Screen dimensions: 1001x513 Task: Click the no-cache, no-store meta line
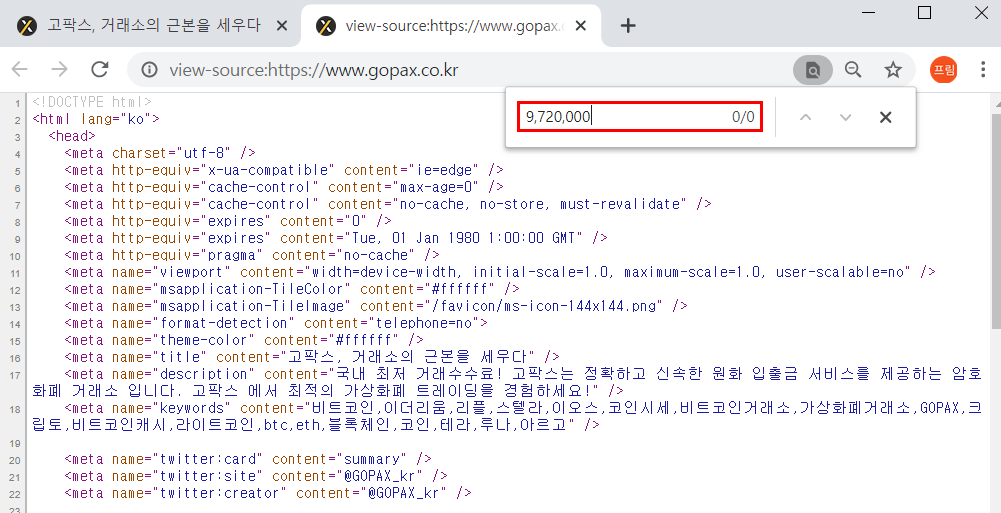388,204
